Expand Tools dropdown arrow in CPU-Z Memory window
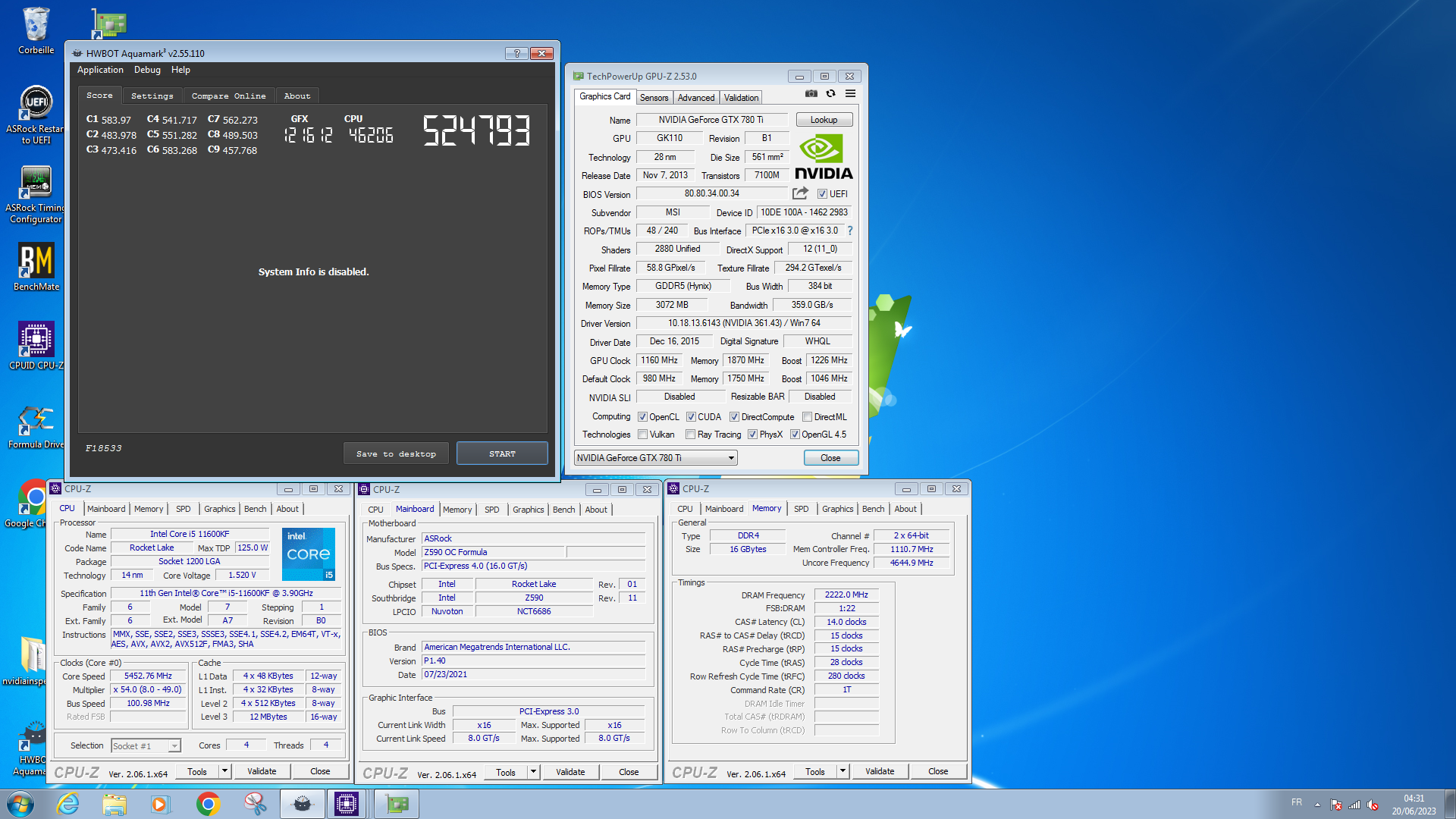The width and height of the screenshot is (1456, 819). (x=843, y=771)
